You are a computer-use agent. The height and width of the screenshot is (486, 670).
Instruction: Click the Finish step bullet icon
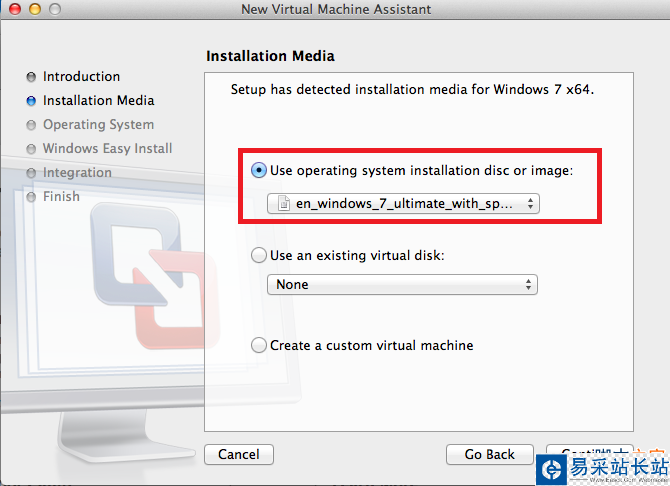click(32, 197)
